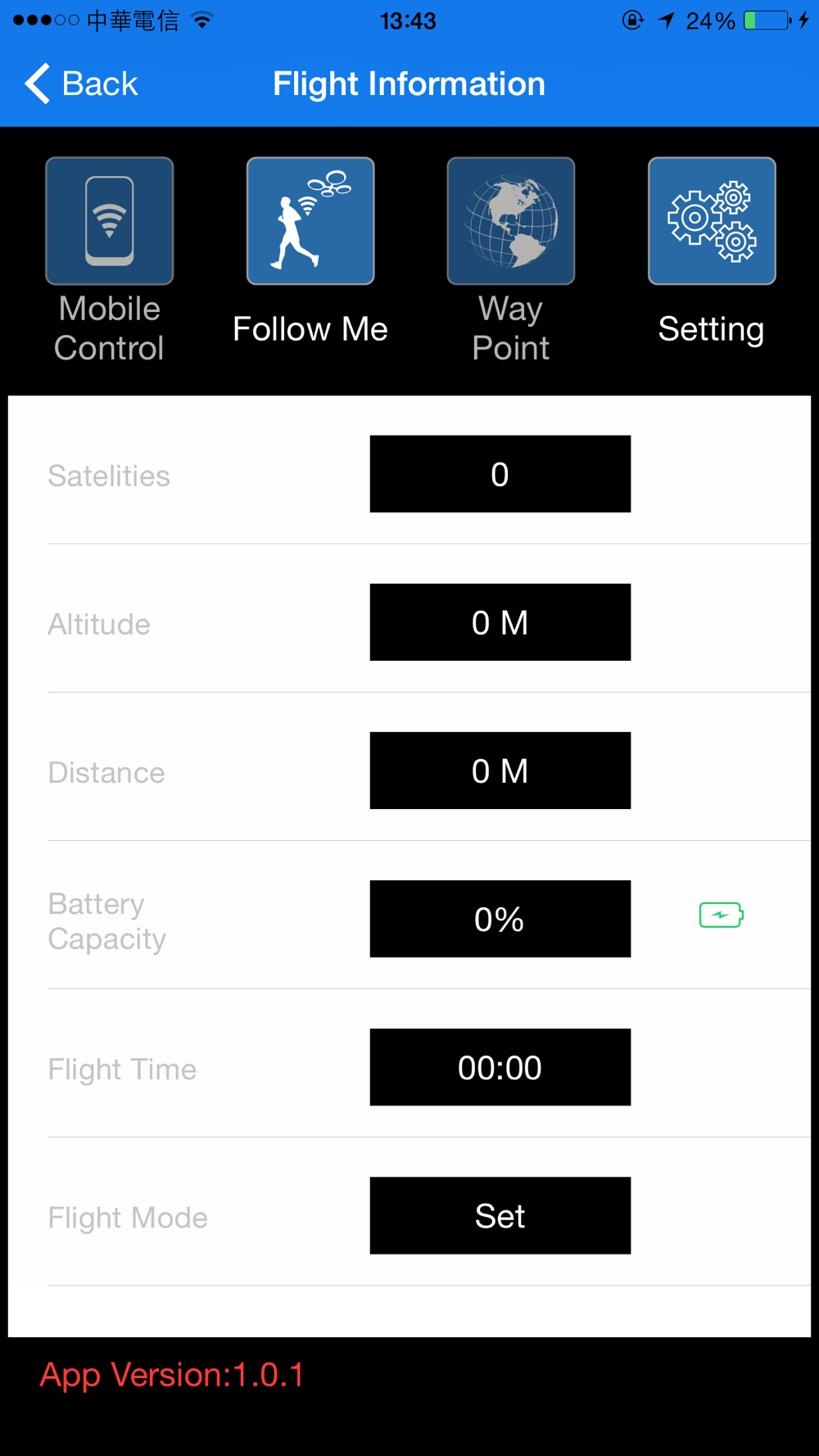
Task: Tap the Setting label
Action: (711, 329)
